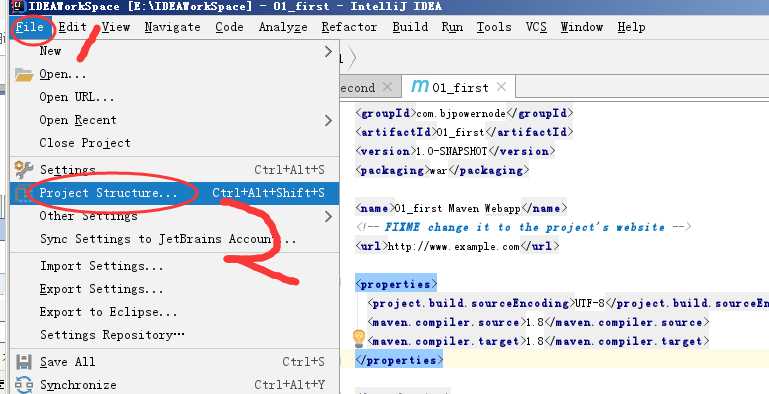769x394 pixels.
Task: Click the maven.compiler.source line
Action: click(x=538, y=322)
